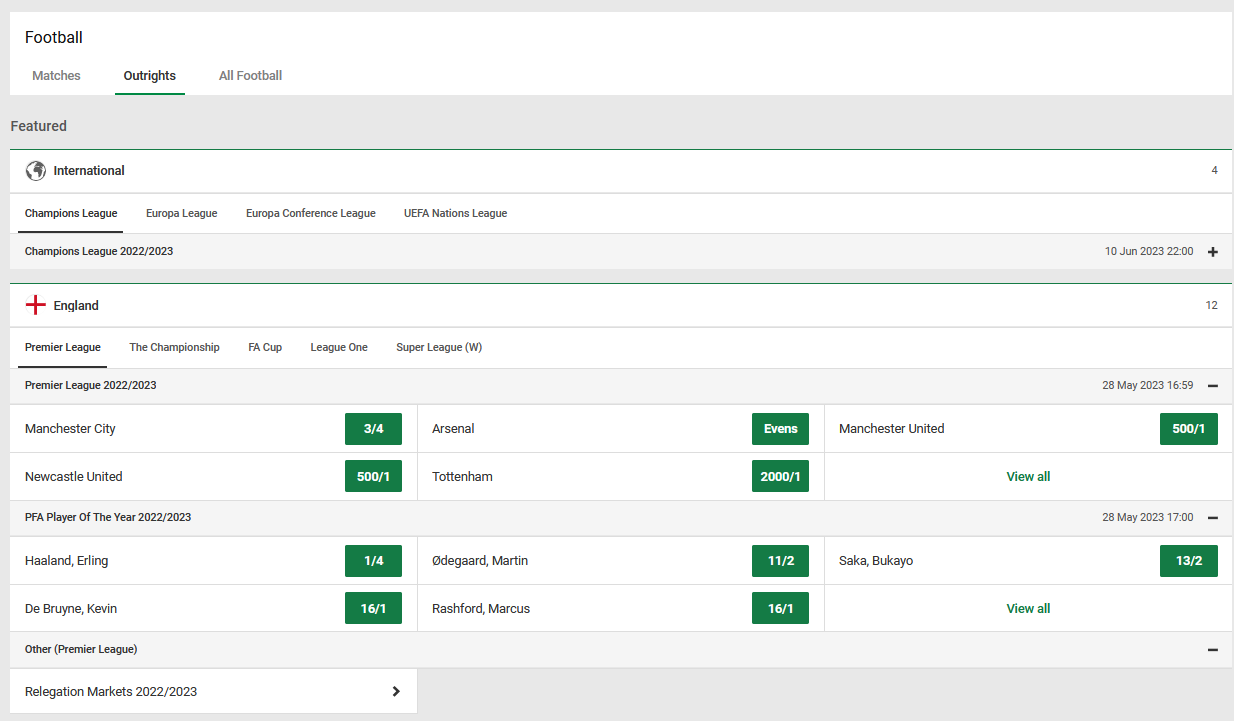This screenshot has height=721, width=1234.
Task: Select the League One tab
Action: pyautogui.click(x=339, y=347)
